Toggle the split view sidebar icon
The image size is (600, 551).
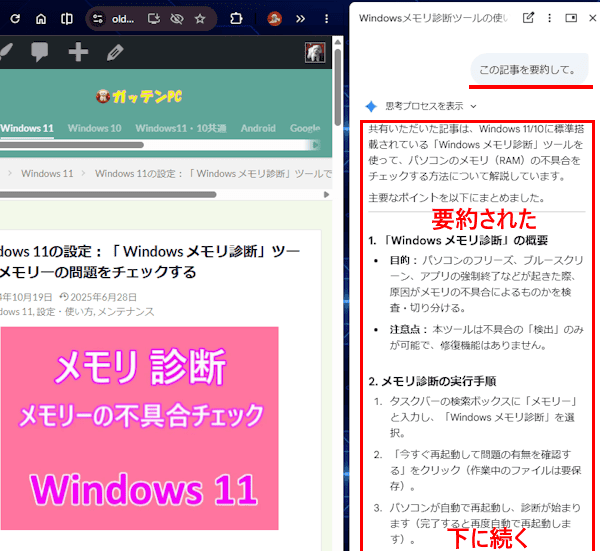[x=67, y=19]
